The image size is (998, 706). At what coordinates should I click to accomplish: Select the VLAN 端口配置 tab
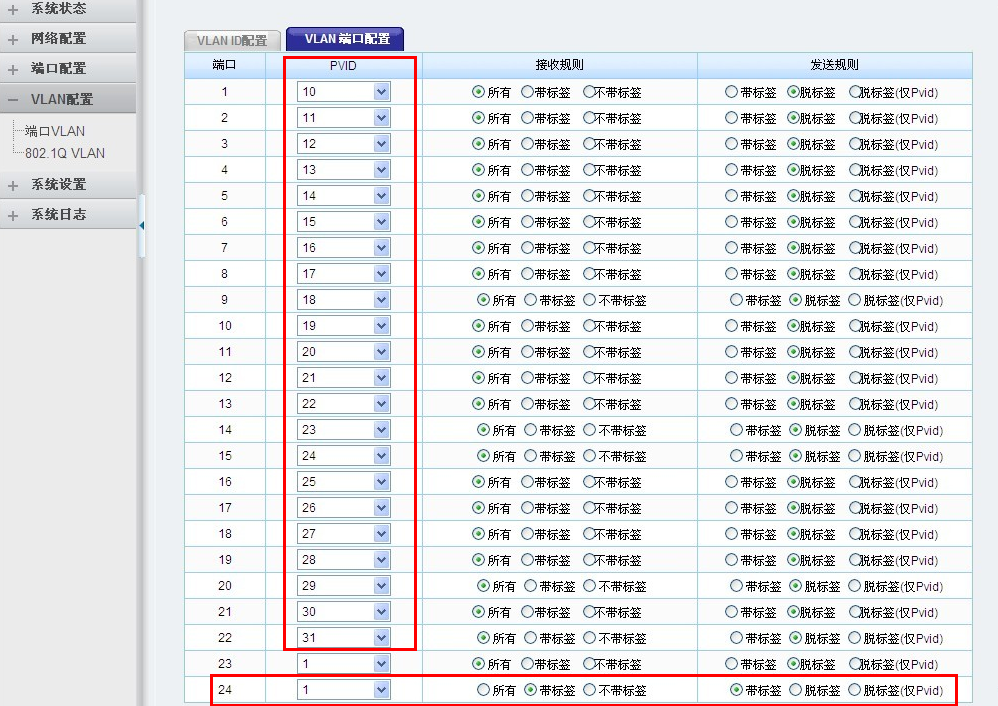[346, 39]
